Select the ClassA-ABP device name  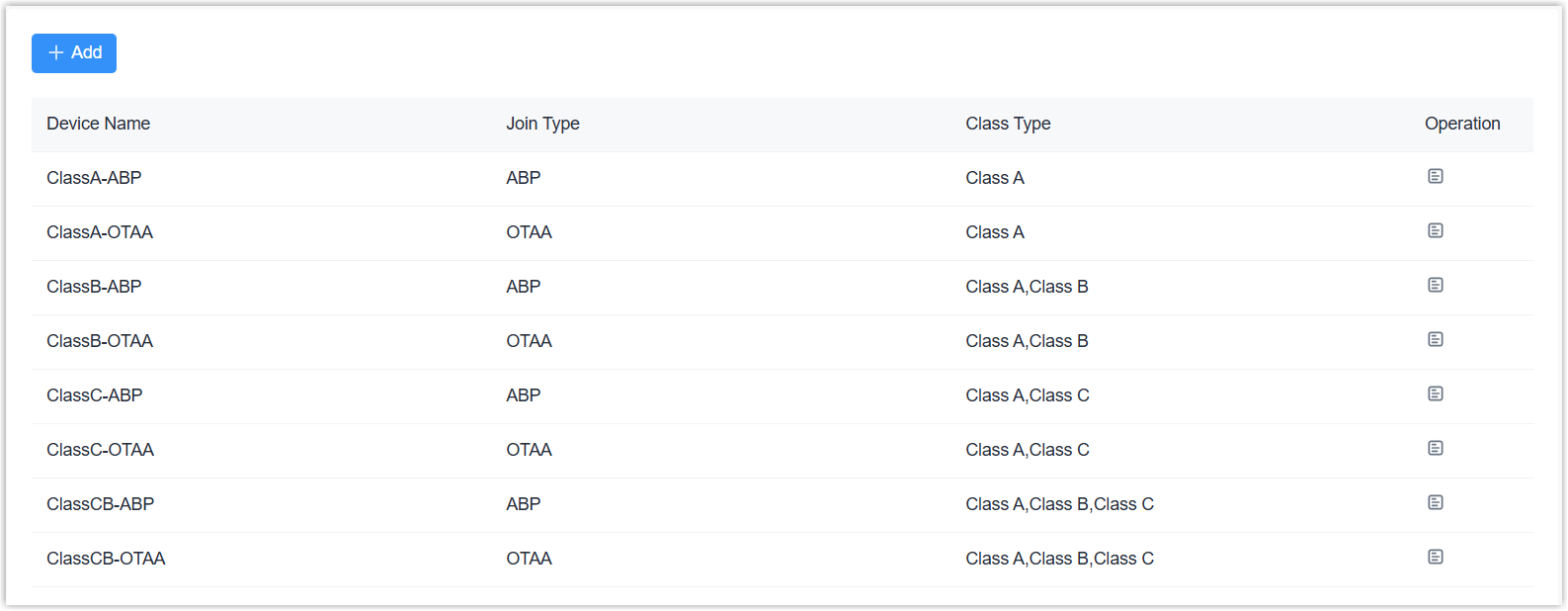click(94, 178)
